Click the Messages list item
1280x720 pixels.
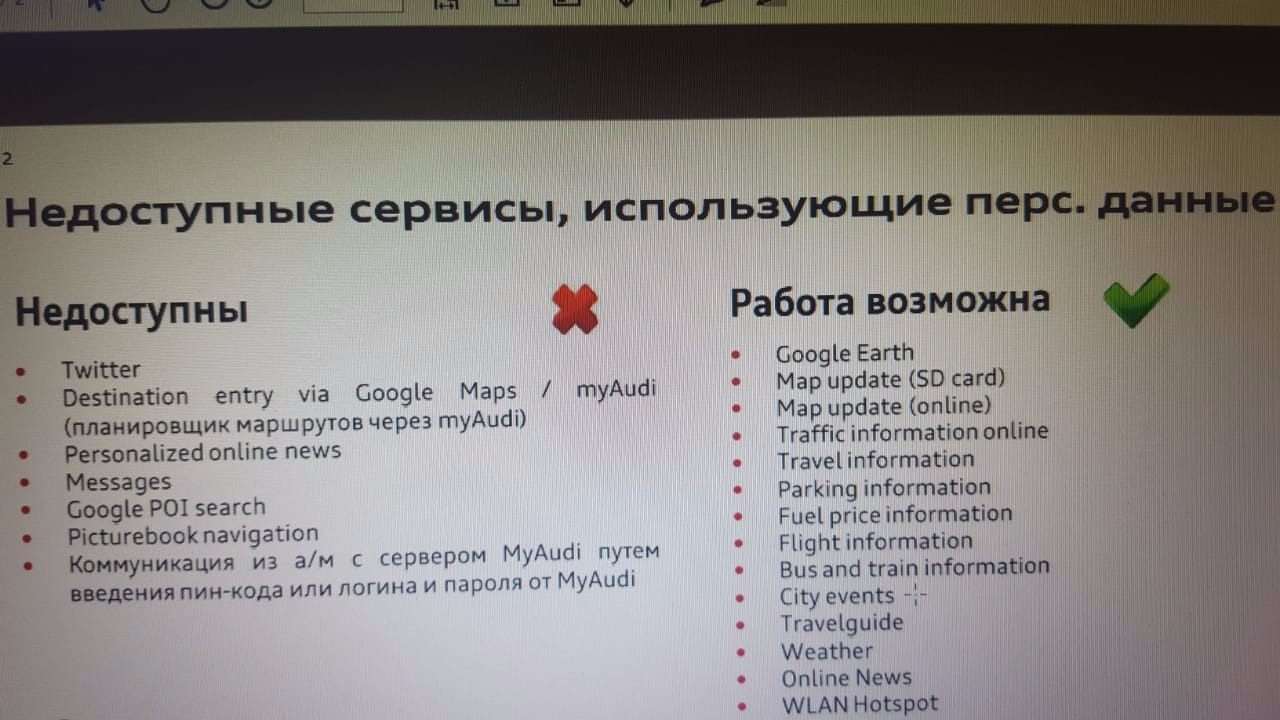coord(118,482)
